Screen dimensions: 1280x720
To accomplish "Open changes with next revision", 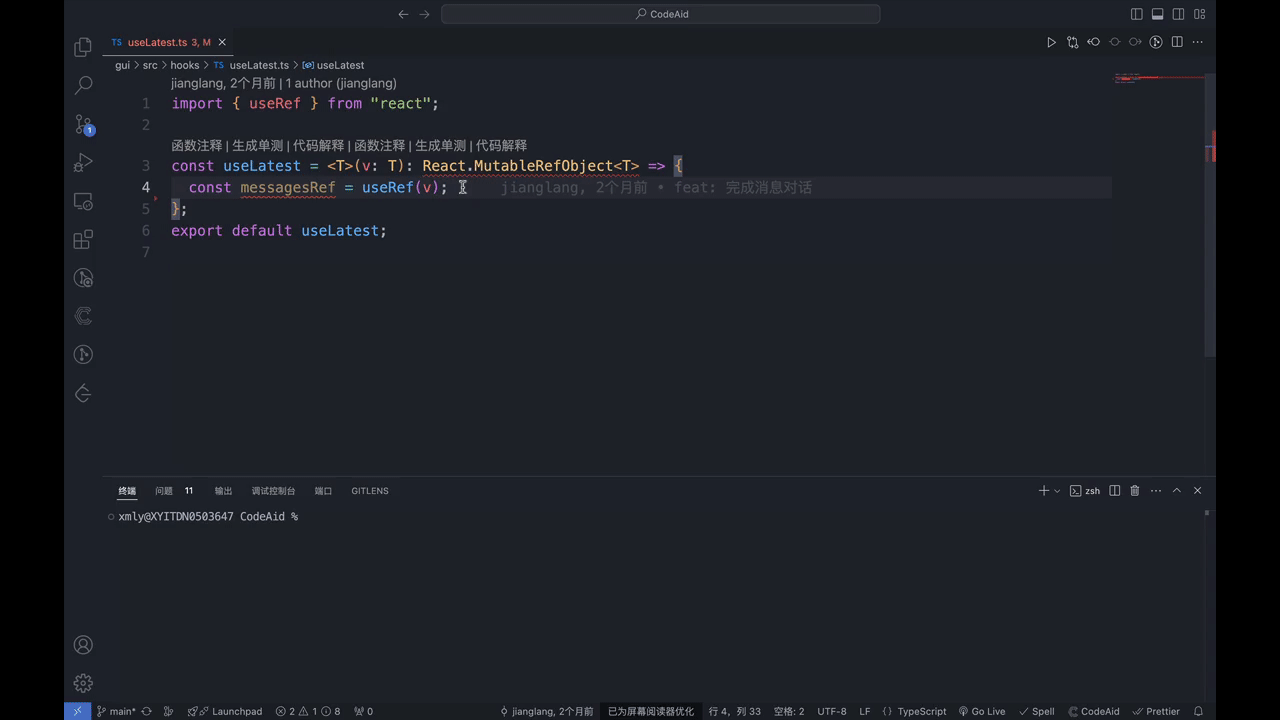I will 1135,42.
